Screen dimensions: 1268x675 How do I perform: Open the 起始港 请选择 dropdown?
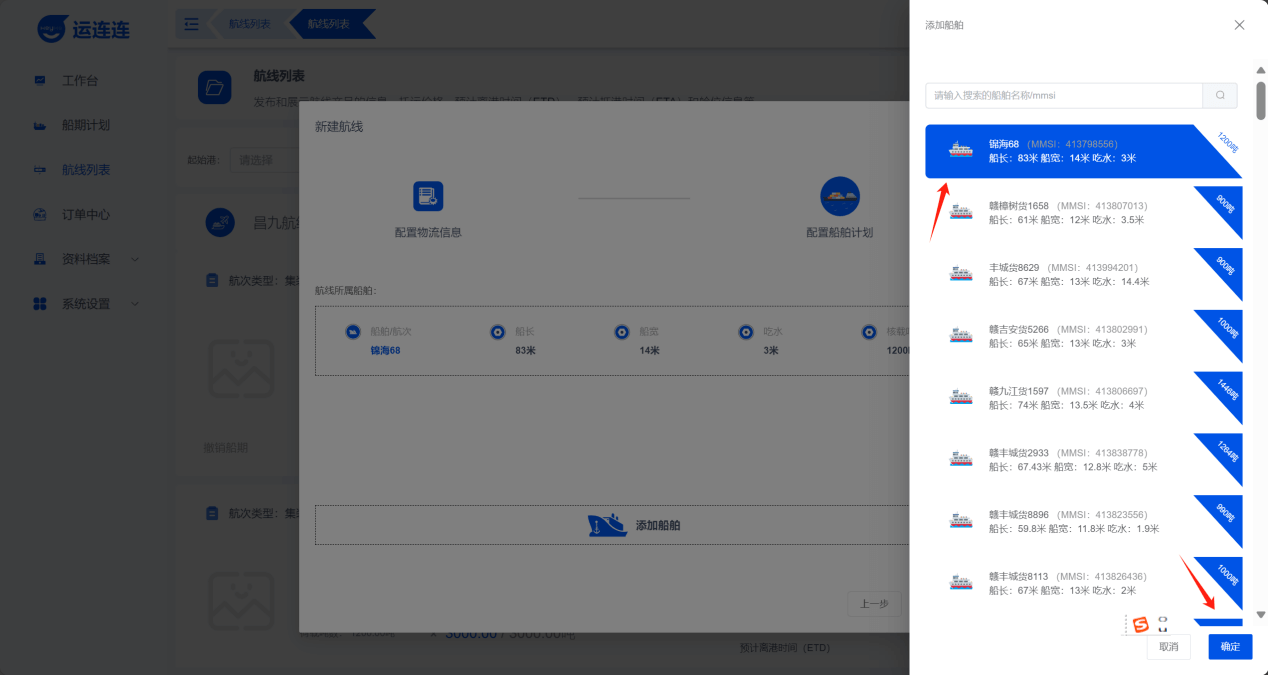point(265,160)
